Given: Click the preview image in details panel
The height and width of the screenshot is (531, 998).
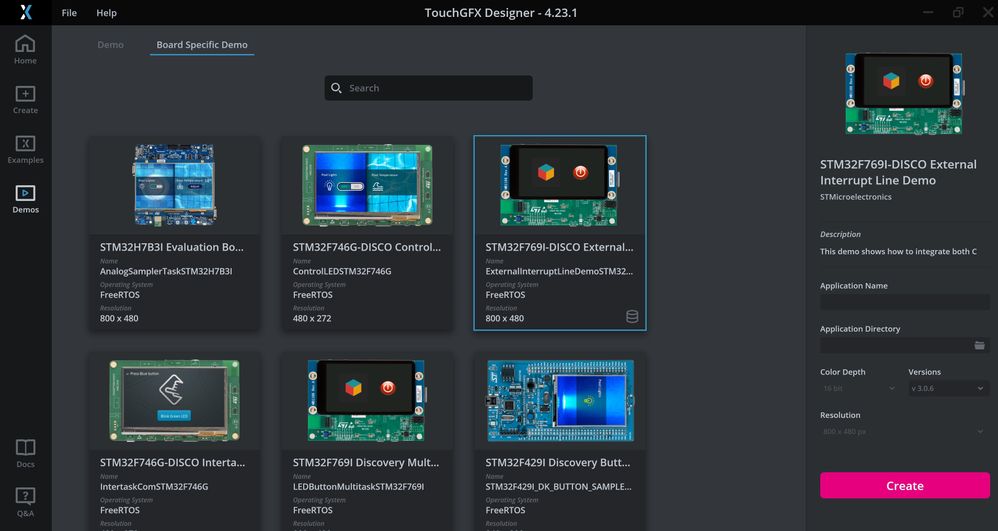Looking at the screenshot, I should [904, 94].
